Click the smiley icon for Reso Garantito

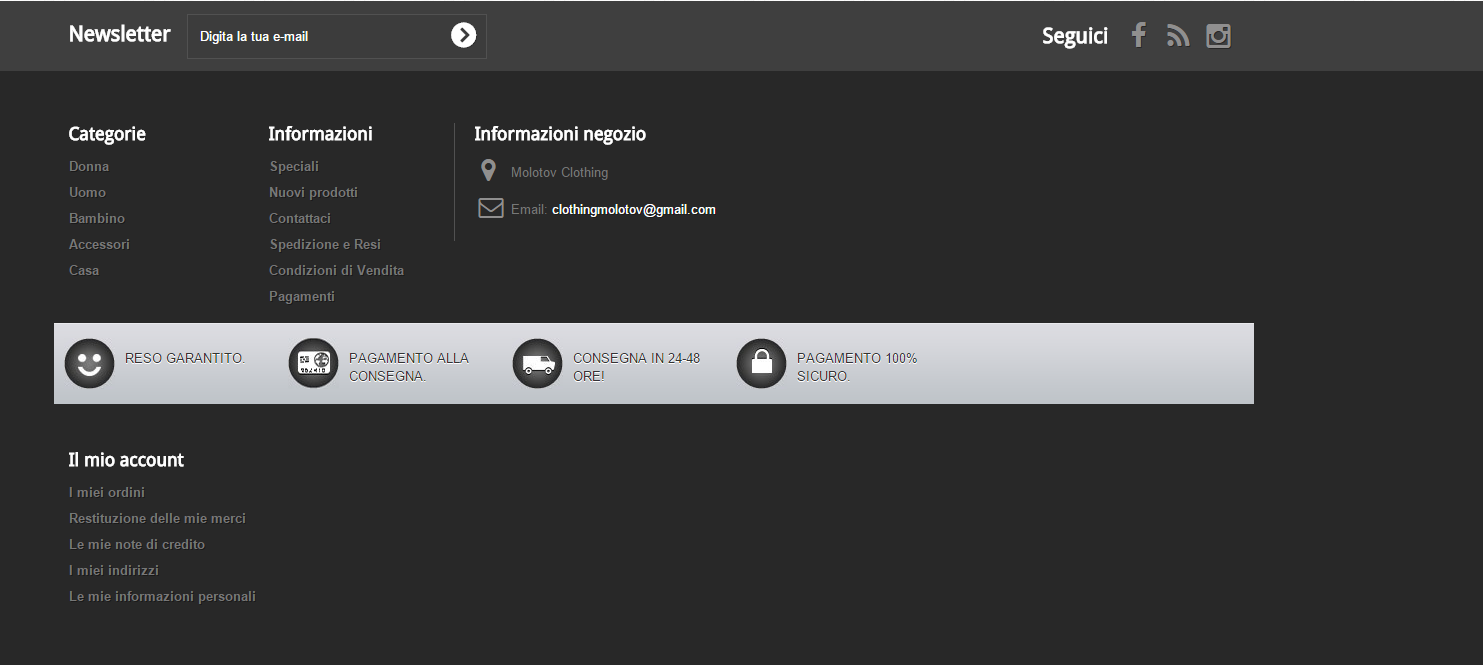click(x=89, y=363)
